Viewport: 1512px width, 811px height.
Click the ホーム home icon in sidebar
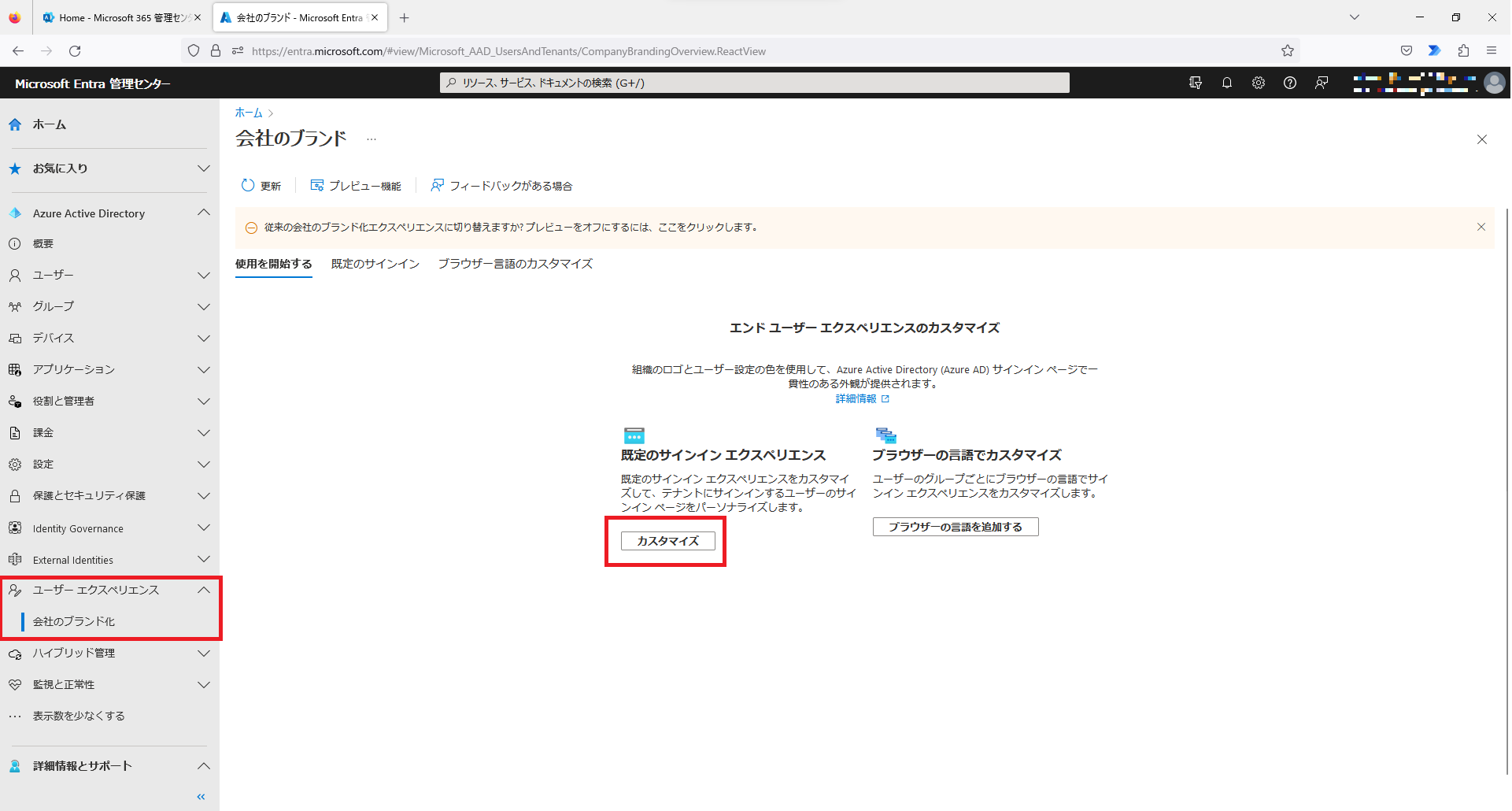(x=15, y=124)
